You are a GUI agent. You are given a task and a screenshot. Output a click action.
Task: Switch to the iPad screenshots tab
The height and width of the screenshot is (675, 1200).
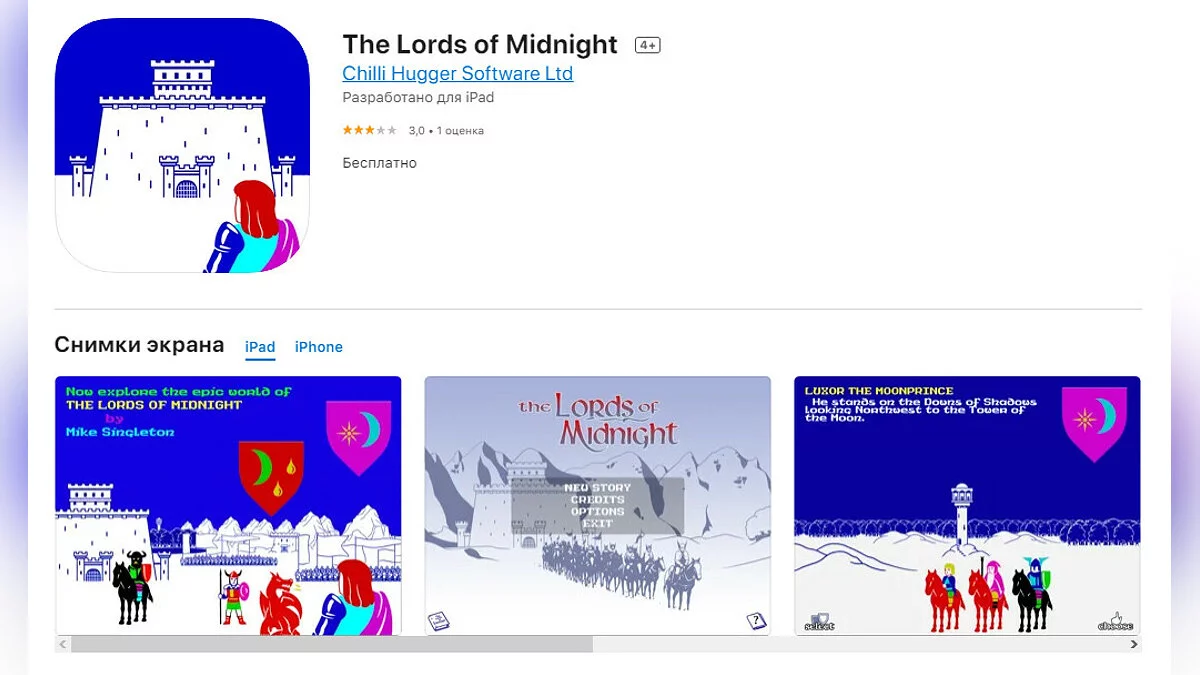point(260,347)
